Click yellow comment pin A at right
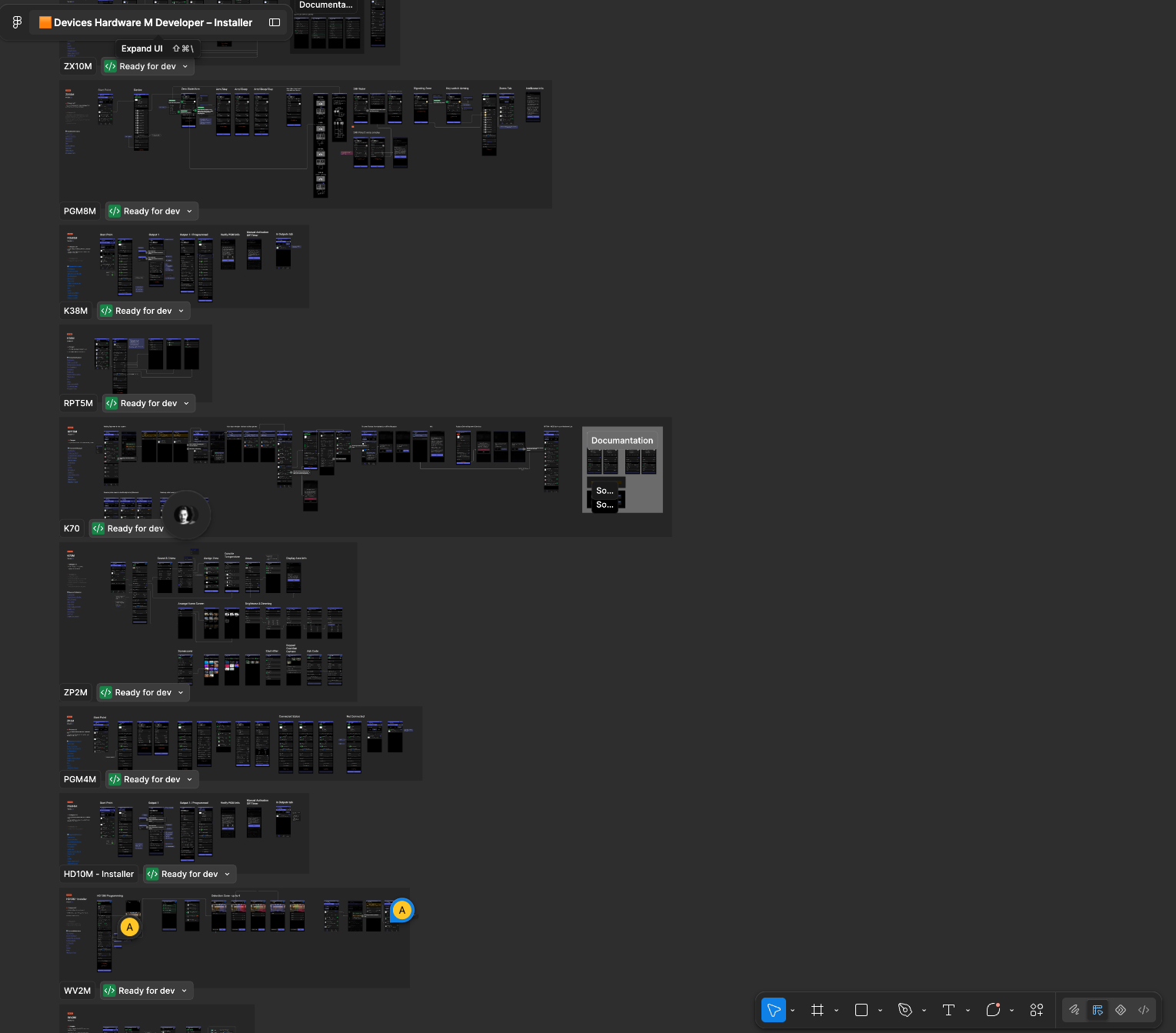This screenshot has height=1033, width=1176. pos(401,910)
